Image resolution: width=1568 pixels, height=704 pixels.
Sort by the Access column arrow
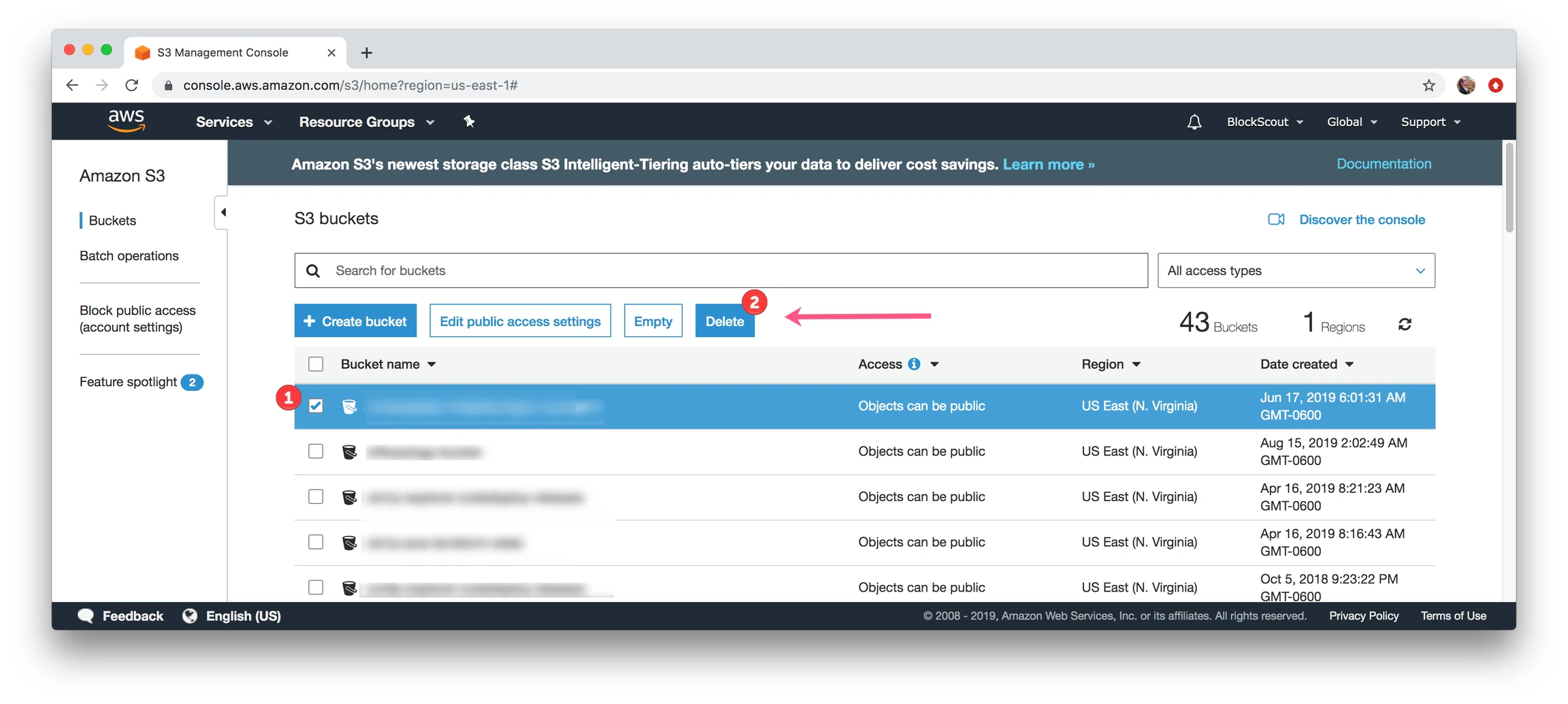coord(934,365)
